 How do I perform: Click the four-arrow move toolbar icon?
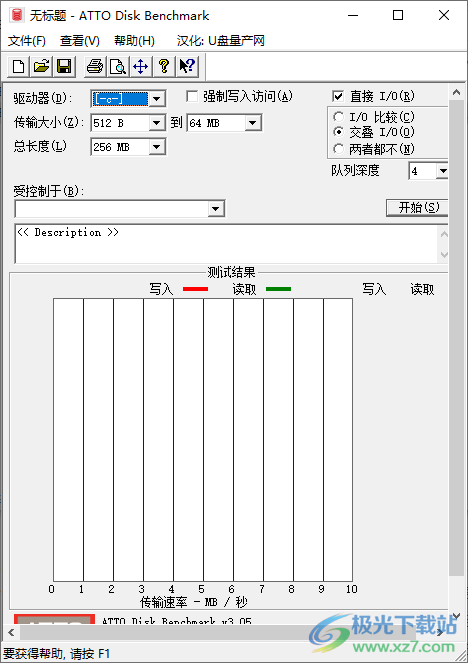(x=140, y=66)
